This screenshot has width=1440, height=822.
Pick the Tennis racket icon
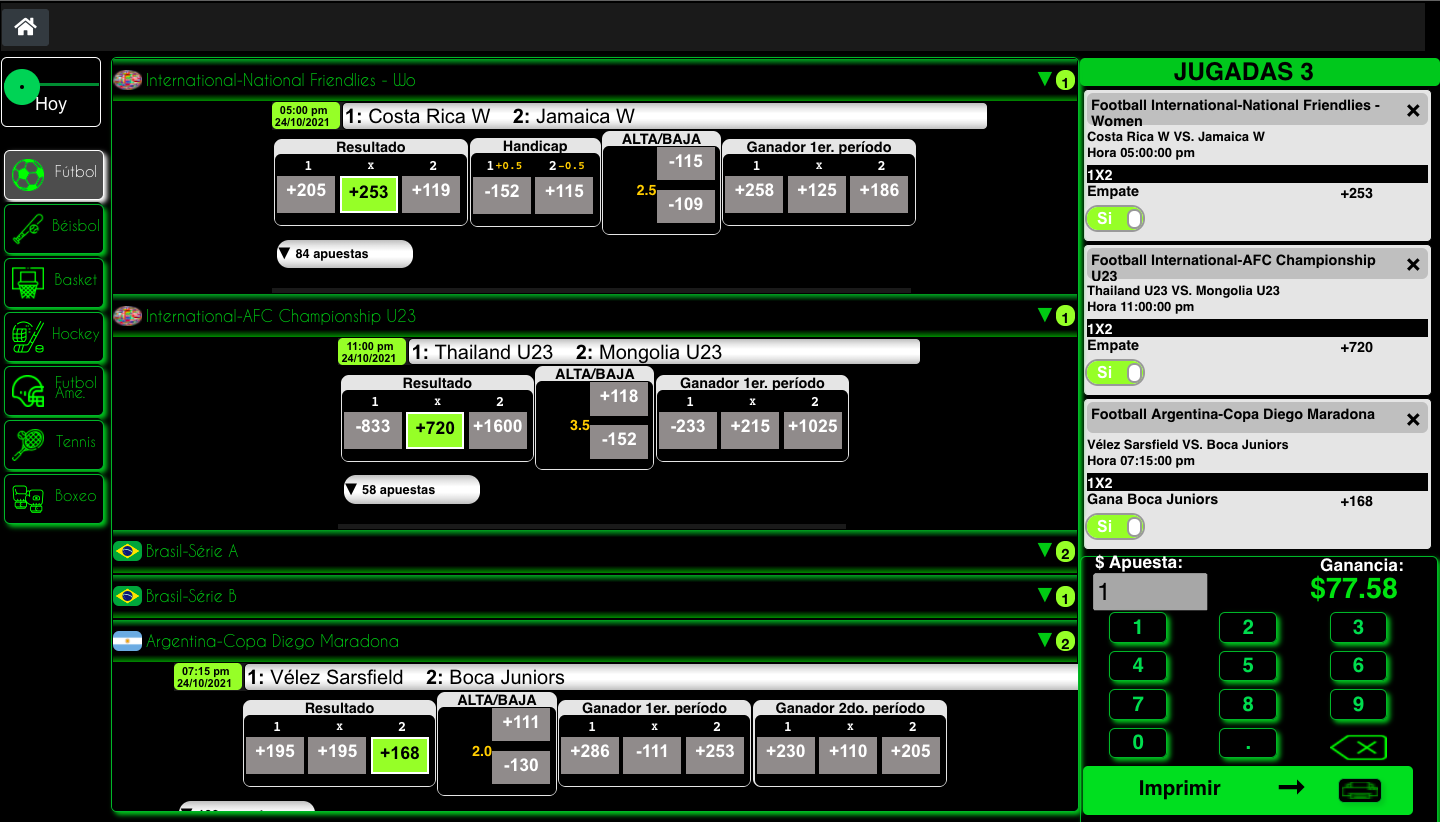[x=28, y=444]
